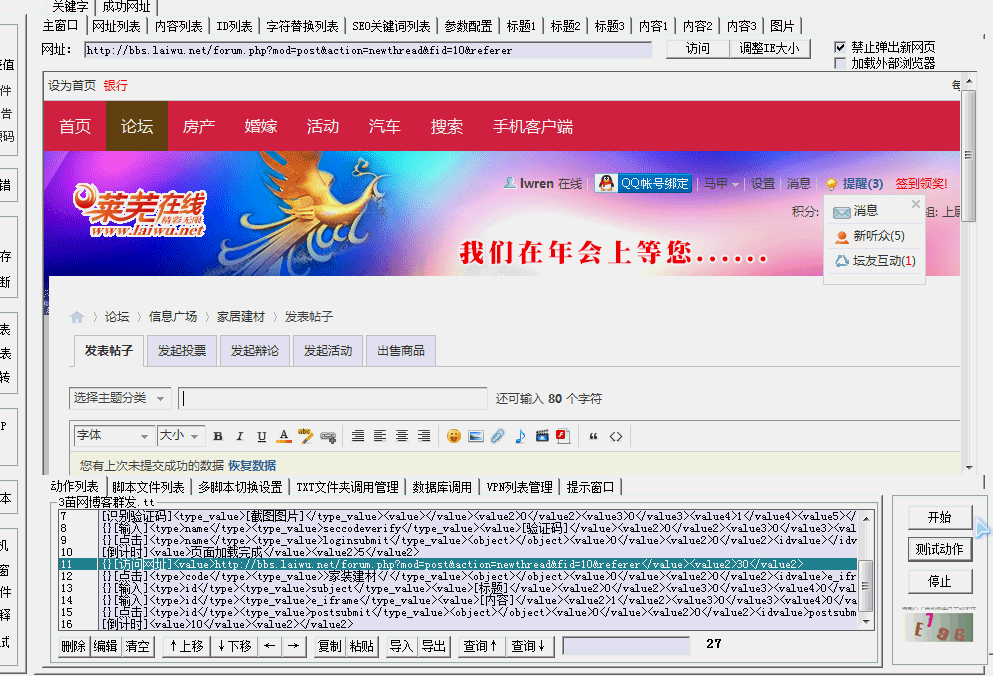993x676 pixels.
Task: Click the text highlight pen icon
Action: (x=305, y=436)
